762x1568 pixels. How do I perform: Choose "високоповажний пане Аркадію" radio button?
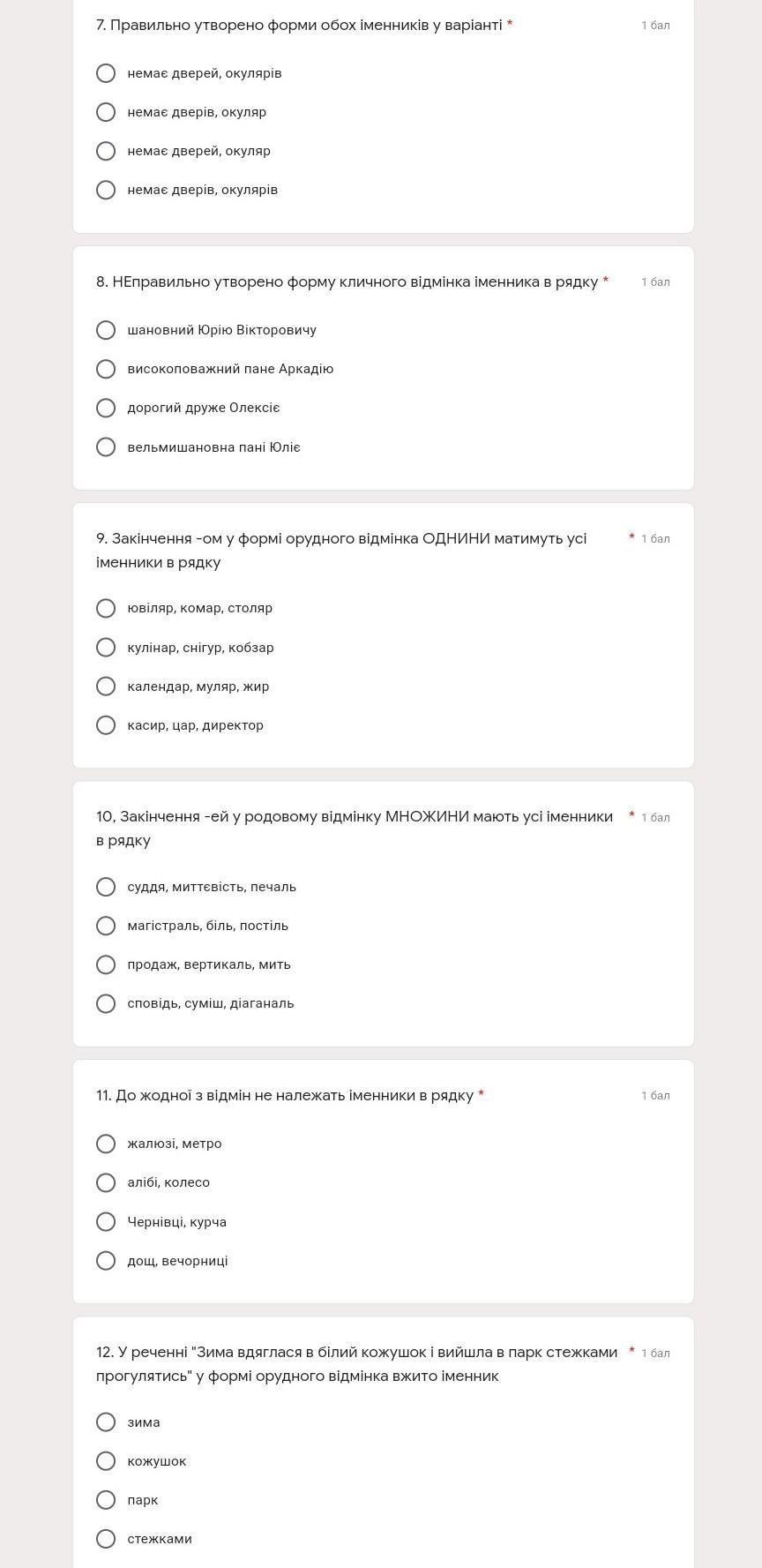point(106,369)
